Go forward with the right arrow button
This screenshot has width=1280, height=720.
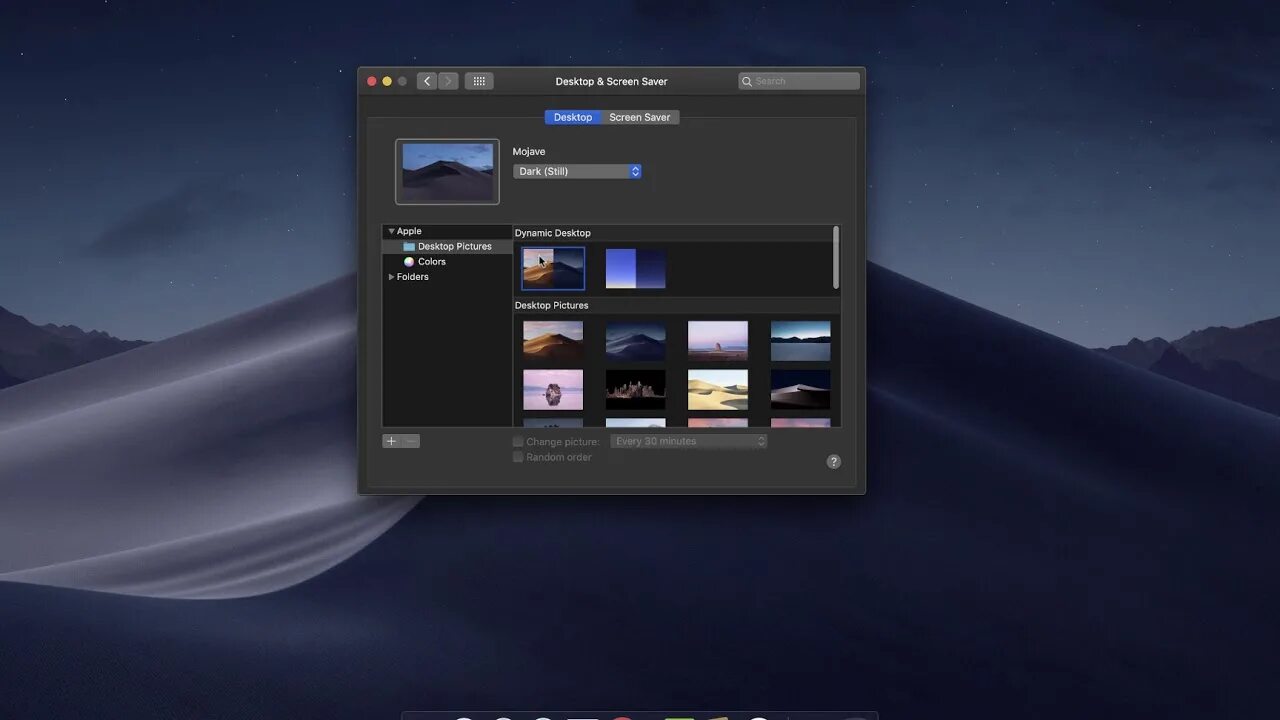448,81
